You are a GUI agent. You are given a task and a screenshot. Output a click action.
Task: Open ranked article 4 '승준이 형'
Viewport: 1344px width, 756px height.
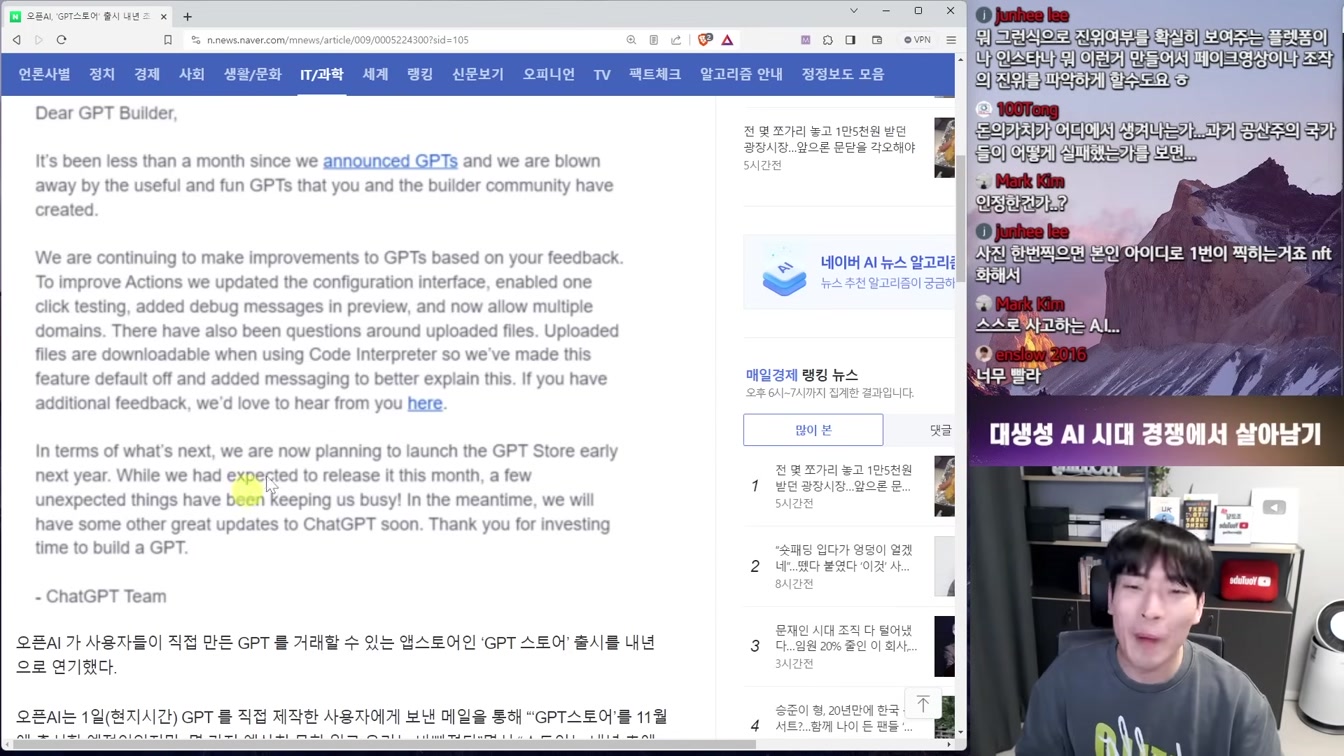click(x=843, y=718)
